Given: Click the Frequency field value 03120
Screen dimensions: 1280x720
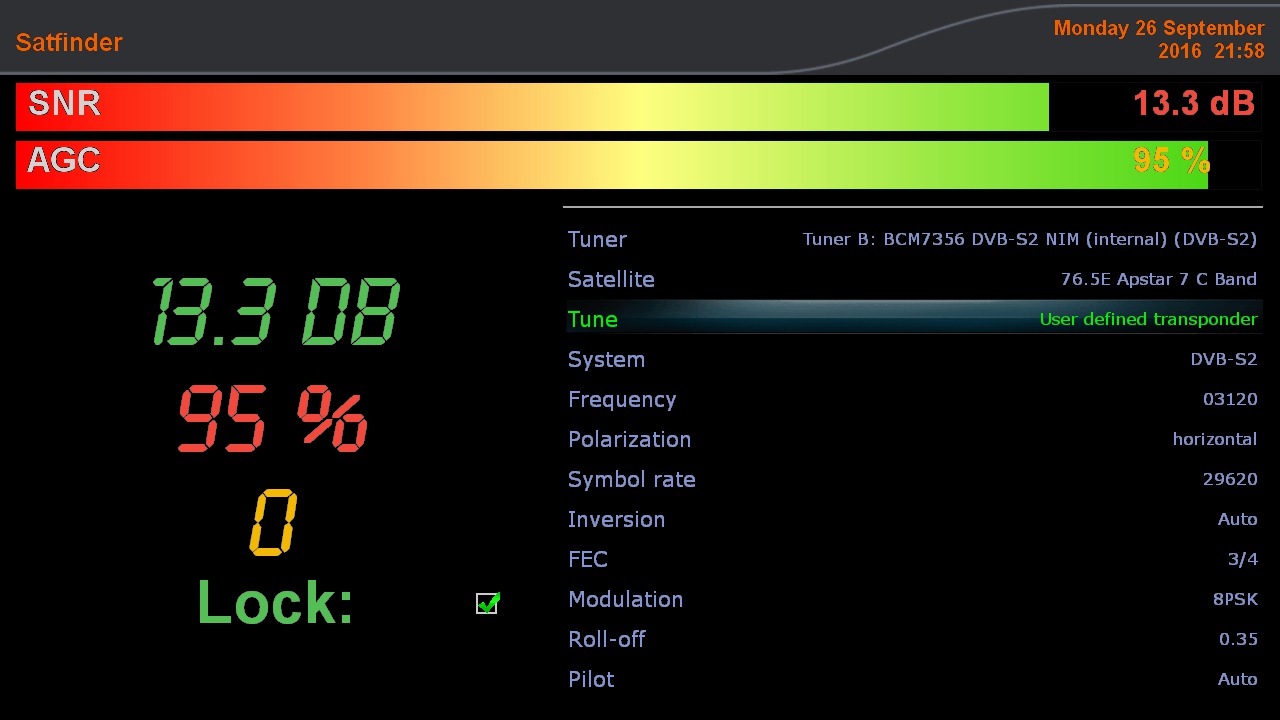Looking at the screenshot, I should pos(1229,400).
